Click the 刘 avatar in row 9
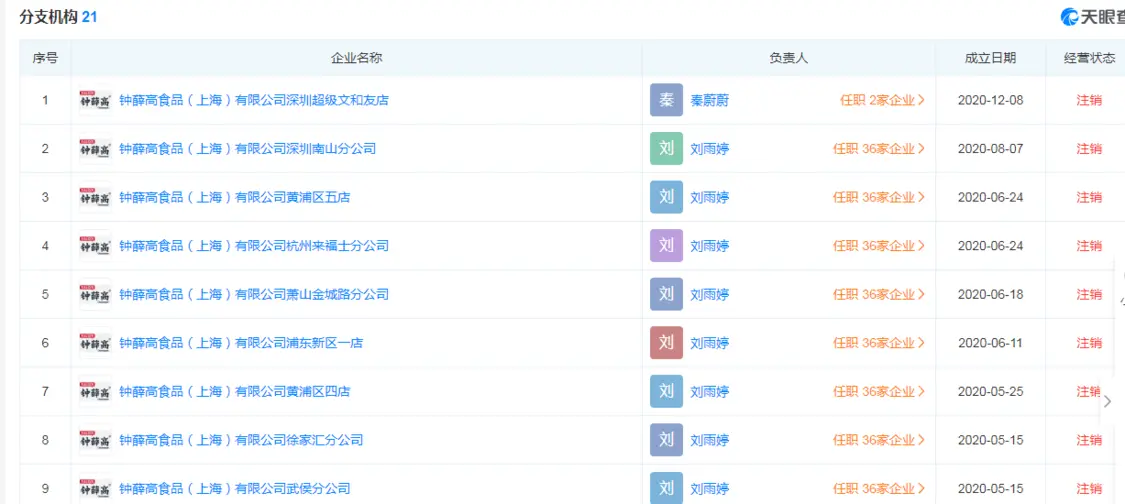 (667, 488)
